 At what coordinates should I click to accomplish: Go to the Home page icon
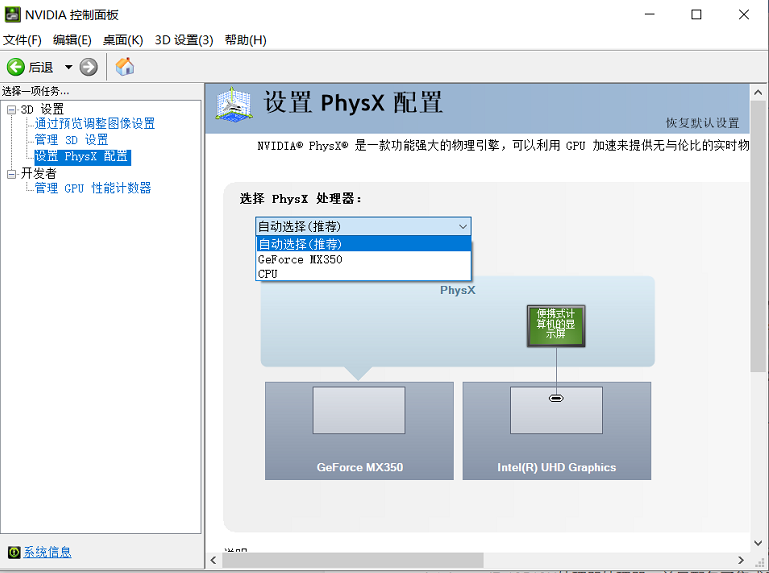coord(125,67)
